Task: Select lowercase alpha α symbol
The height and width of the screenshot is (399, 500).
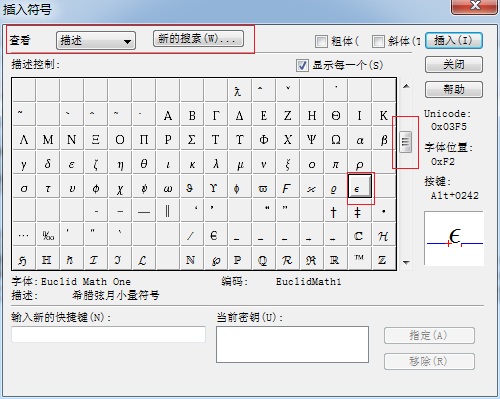Action: (x=360, y=140)
